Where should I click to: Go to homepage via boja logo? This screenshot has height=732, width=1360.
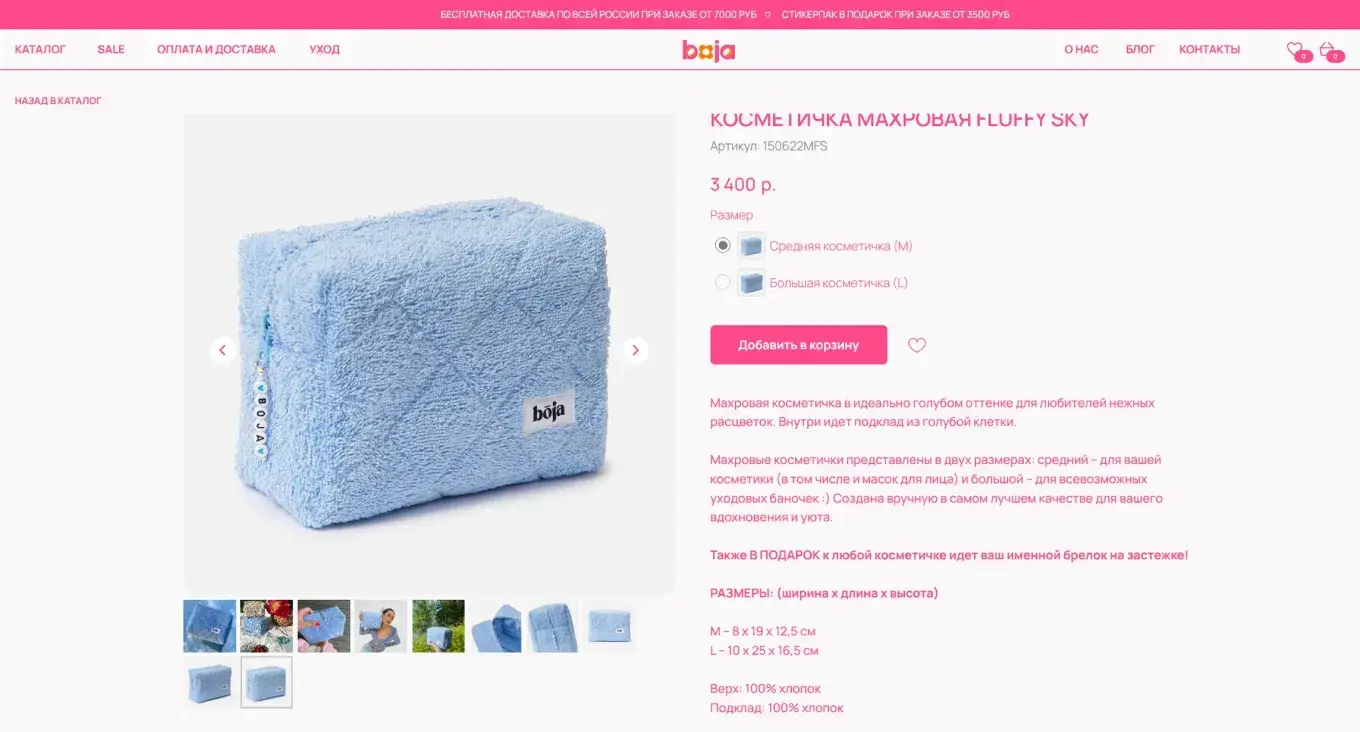click(709, 50)
